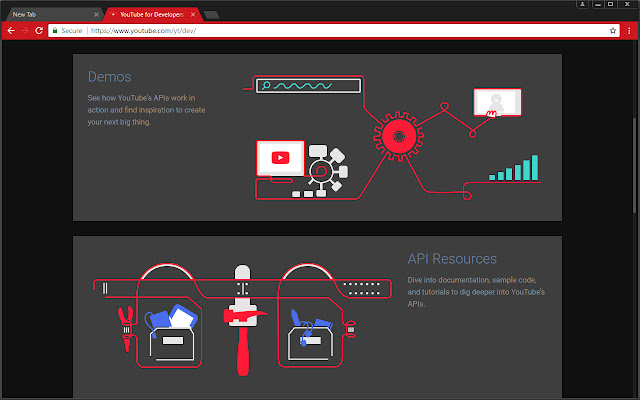Maximize the Chrome window
This screenshot has width=640, height=400.
611,4
